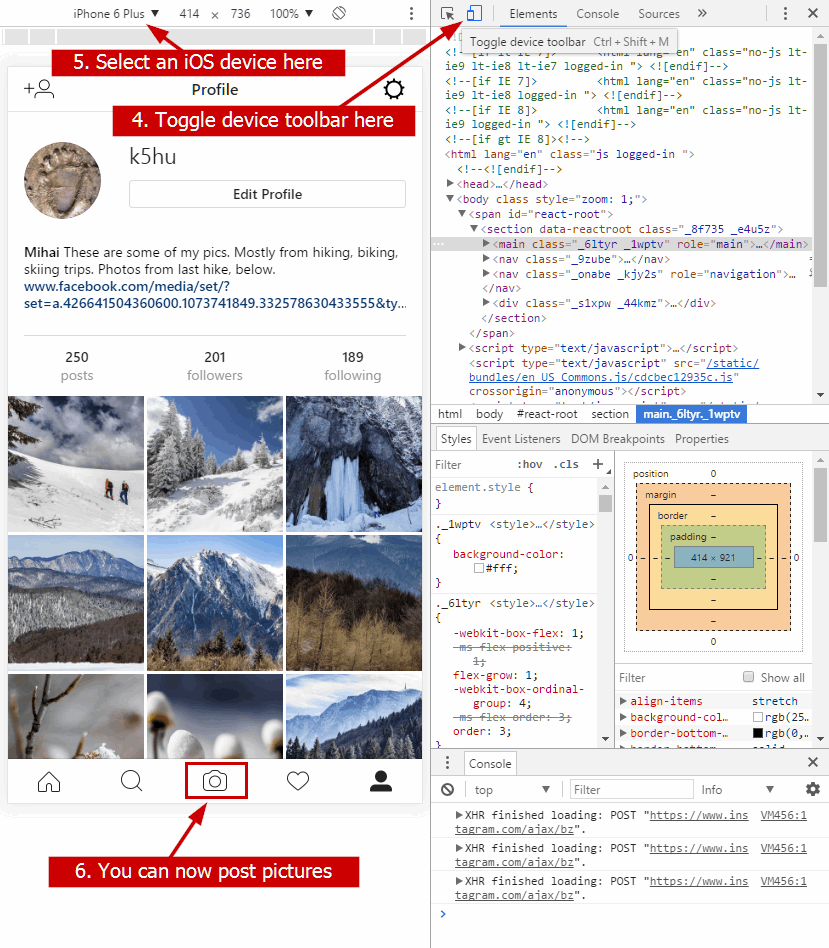
Task: Show more DevTools tabs chevron
Action: (x=702, y=13)
